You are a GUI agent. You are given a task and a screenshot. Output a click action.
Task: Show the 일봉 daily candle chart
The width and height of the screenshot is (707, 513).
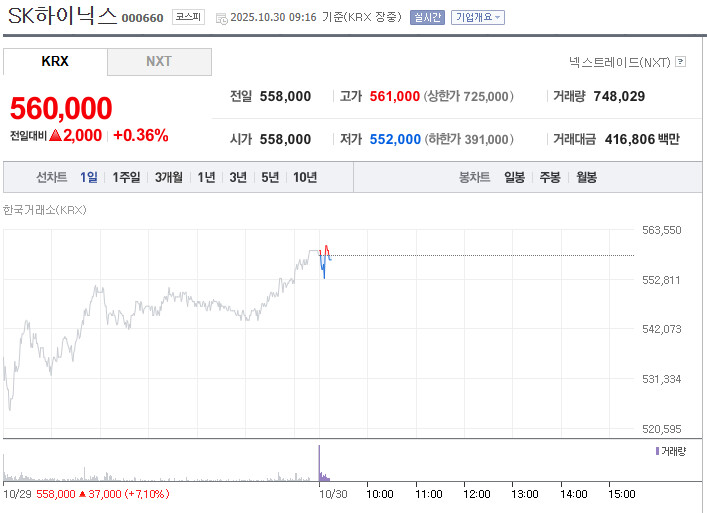click(514, 177)
